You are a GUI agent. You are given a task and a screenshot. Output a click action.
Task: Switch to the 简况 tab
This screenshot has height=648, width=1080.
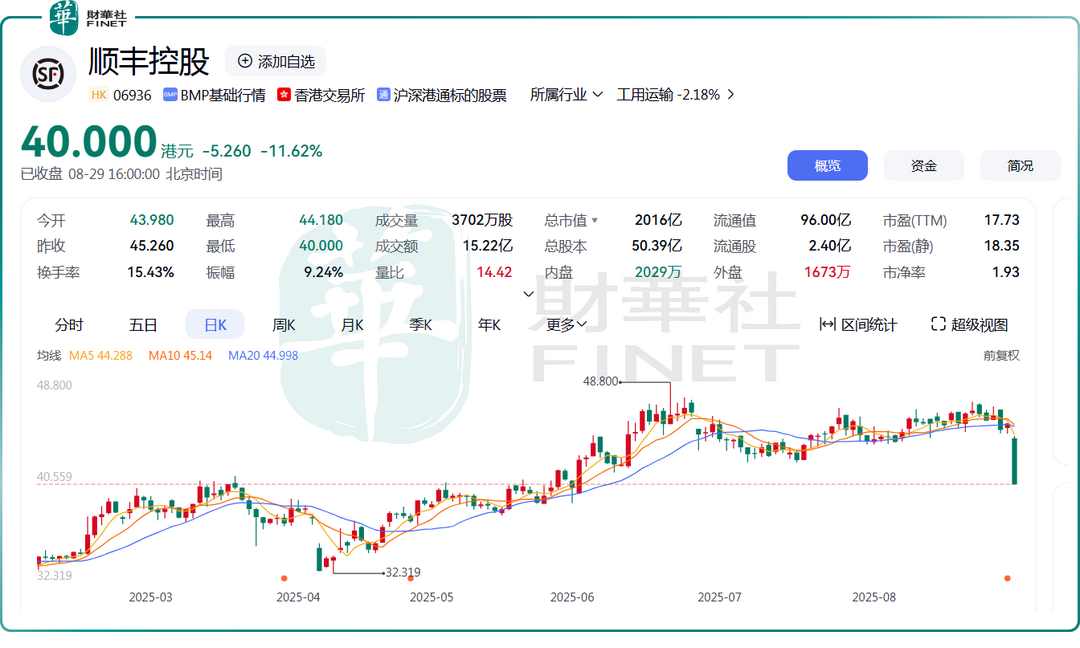[1020, 165]
